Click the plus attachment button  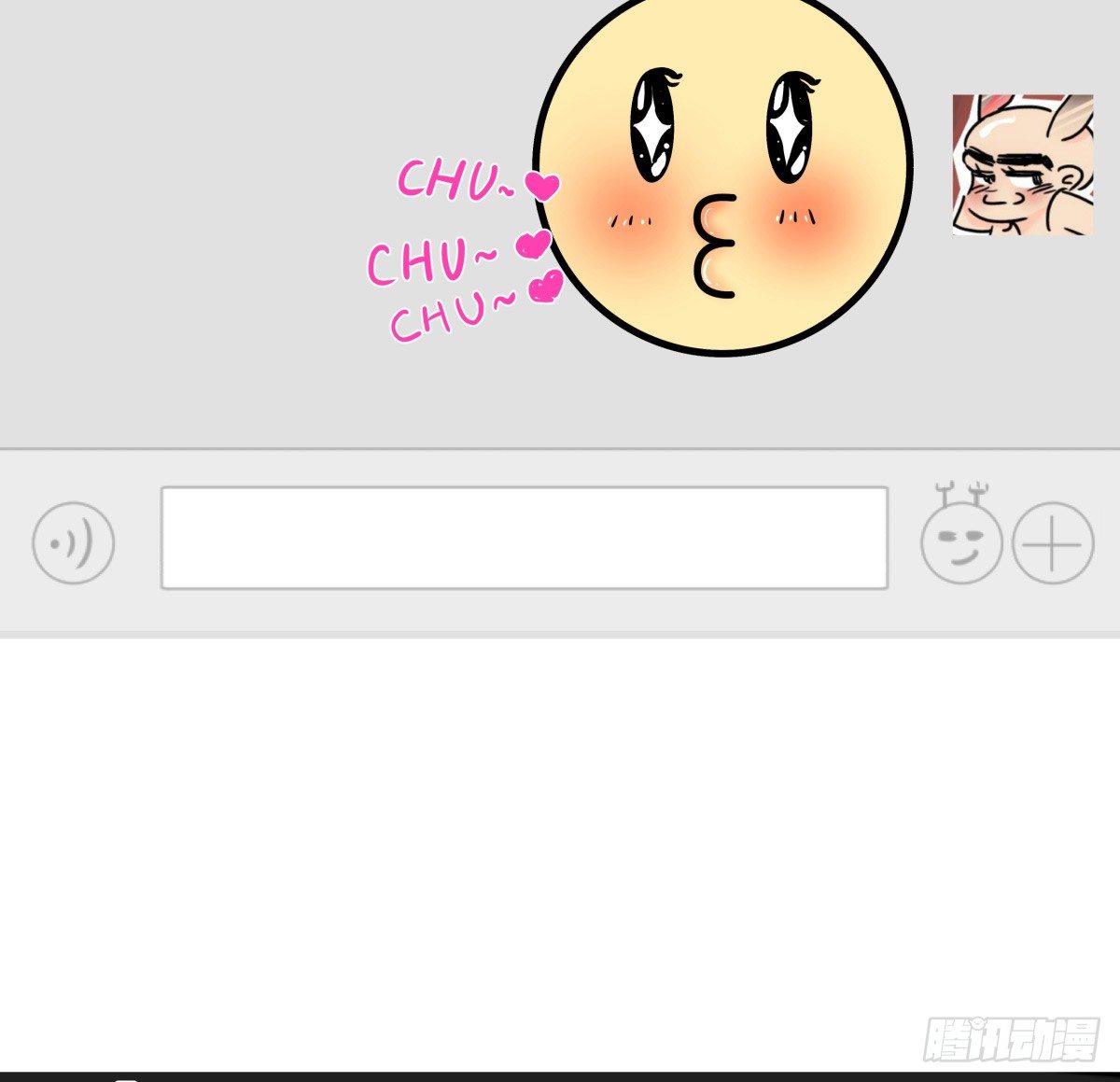pos(1052,542)
